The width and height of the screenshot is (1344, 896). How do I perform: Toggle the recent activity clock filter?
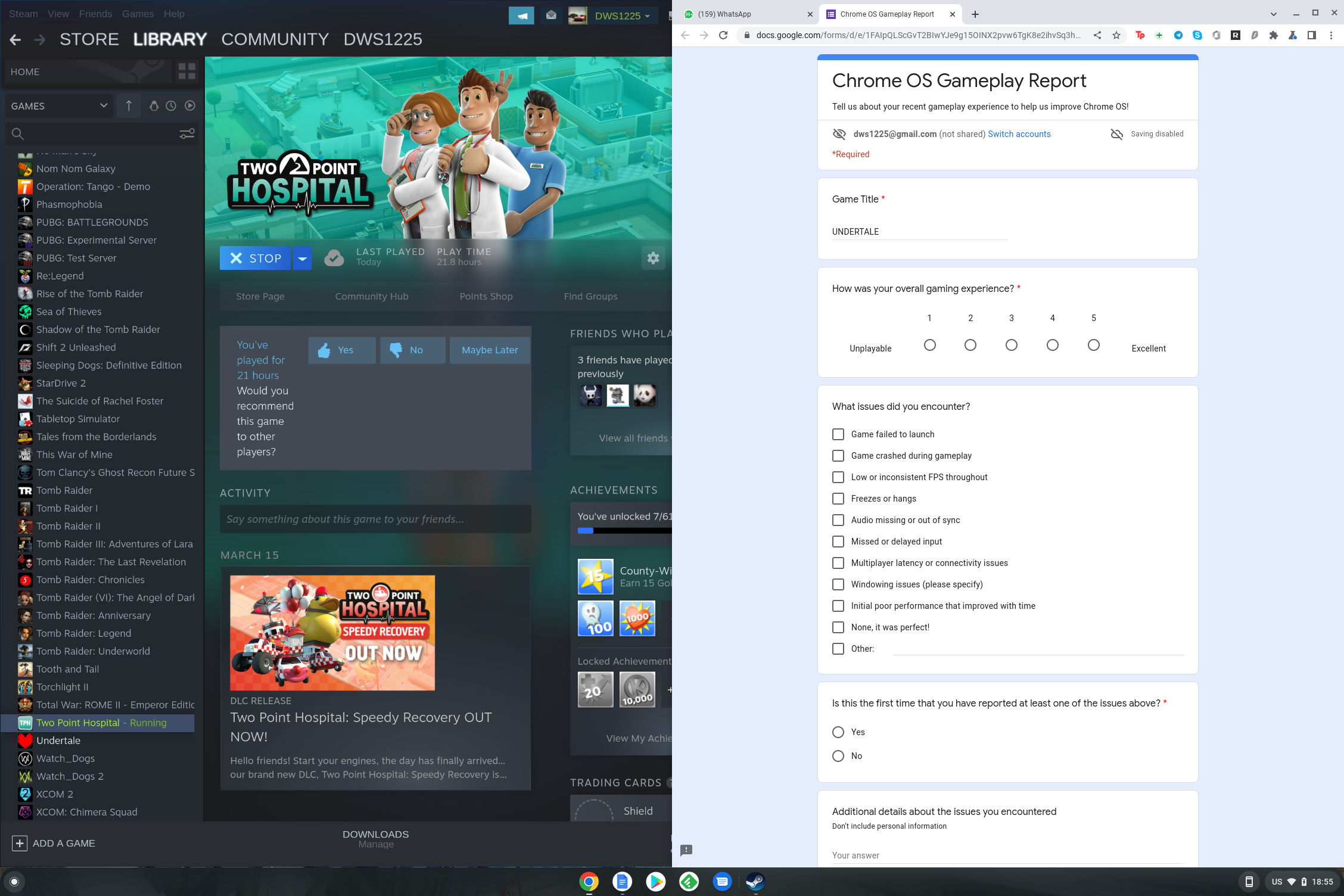click(171, 105)
